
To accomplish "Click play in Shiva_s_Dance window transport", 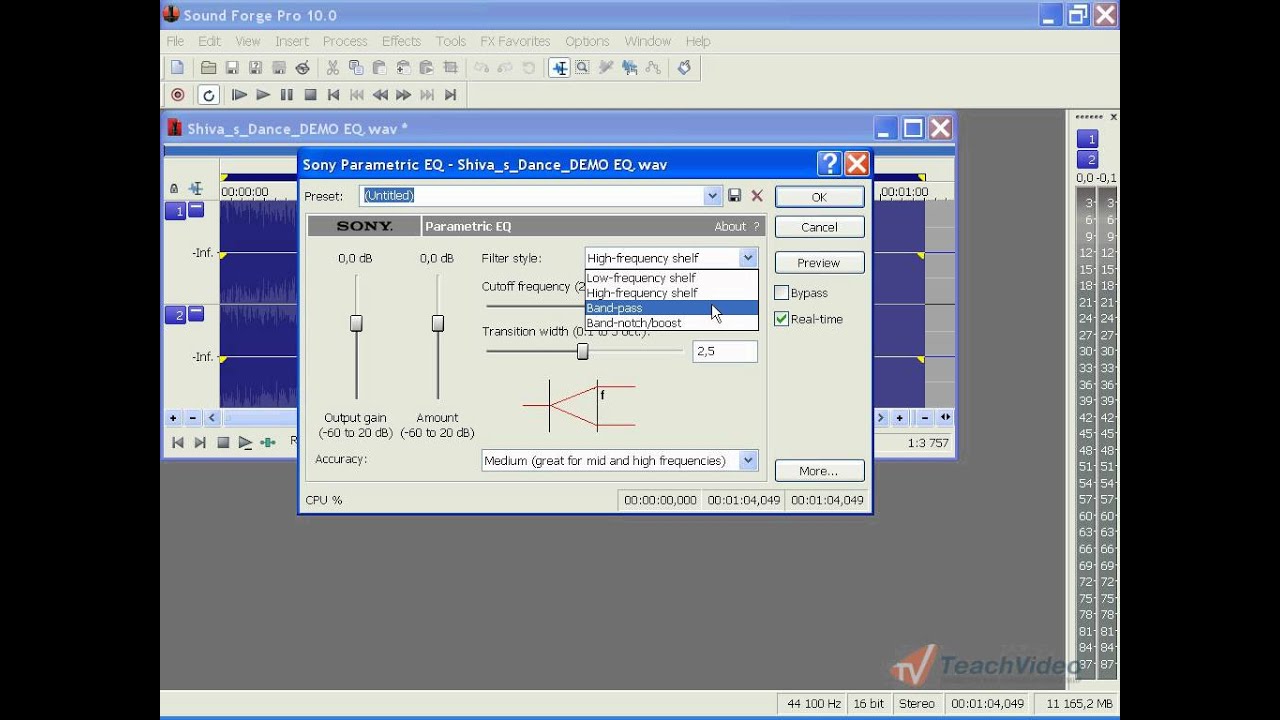I will (245, 442).
